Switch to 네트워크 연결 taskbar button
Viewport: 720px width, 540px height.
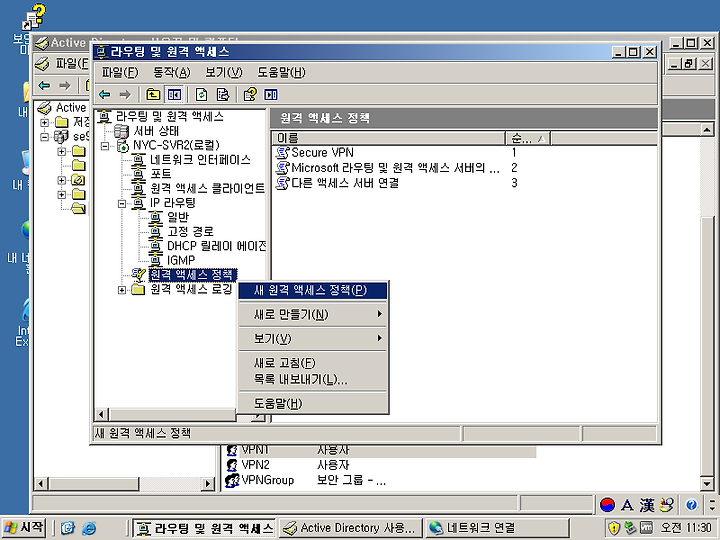(x=497, y=528)
